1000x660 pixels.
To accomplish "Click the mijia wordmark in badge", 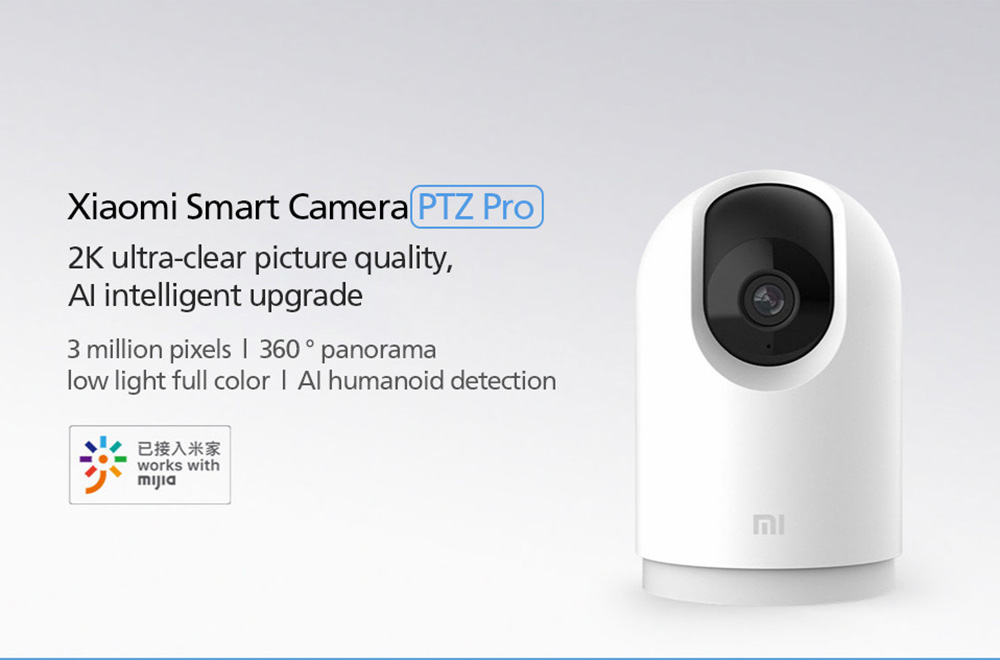I will click(x=156, y=481).
